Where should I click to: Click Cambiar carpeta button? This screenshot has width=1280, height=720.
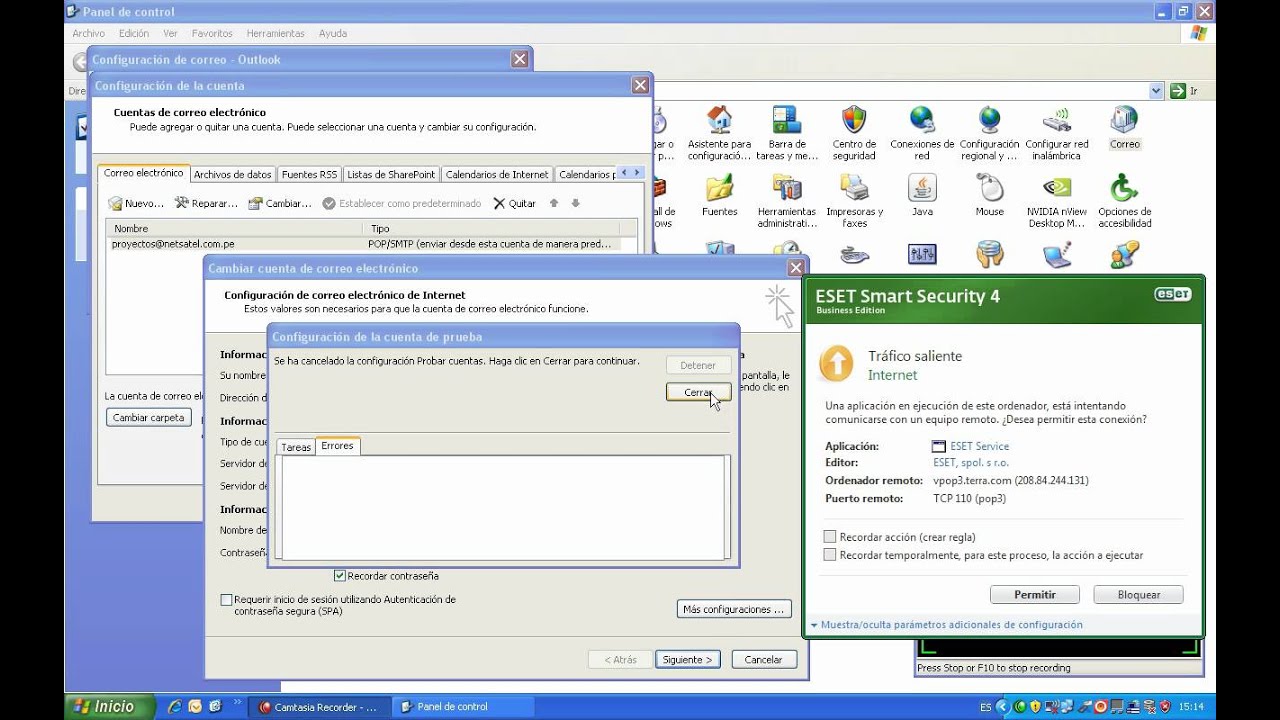click(149, 418)
